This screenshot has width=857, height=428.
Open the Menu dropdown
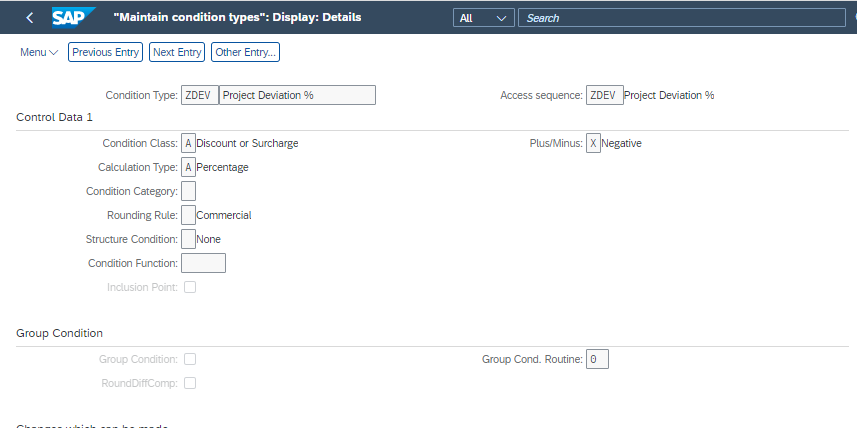(39, 52)
